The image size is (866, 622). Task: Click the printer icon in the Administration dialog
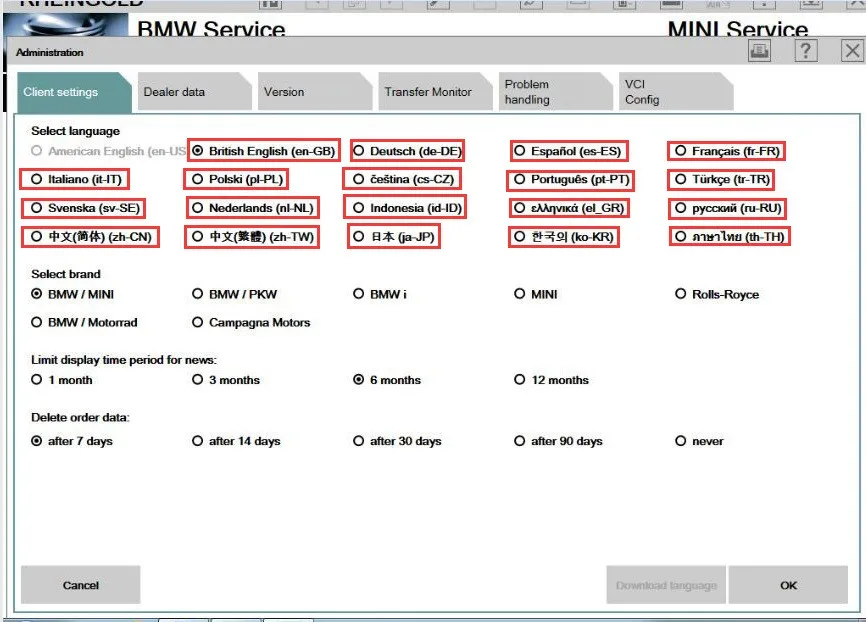pyautogui.click(x=758, y=50)
